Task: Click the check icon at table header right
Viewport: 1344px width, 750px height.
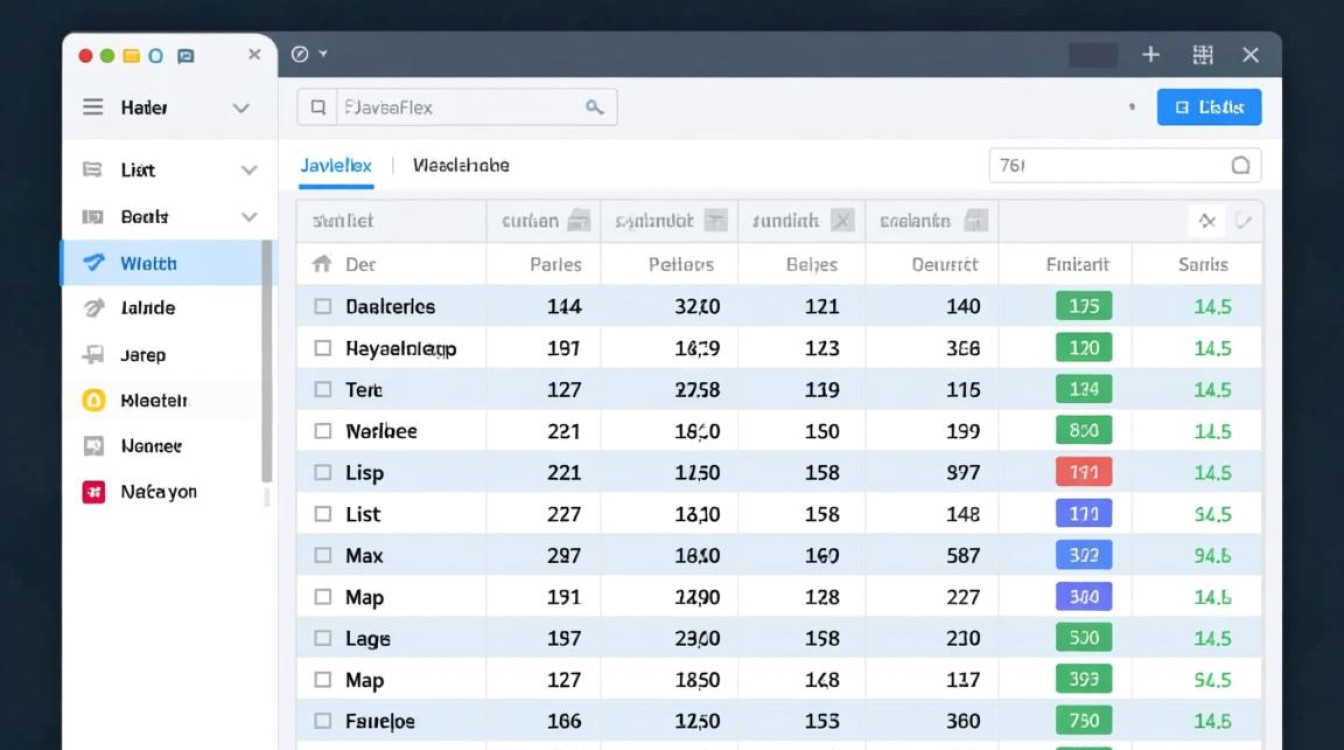Action: pyautogui.click(x=1243, y=221)
